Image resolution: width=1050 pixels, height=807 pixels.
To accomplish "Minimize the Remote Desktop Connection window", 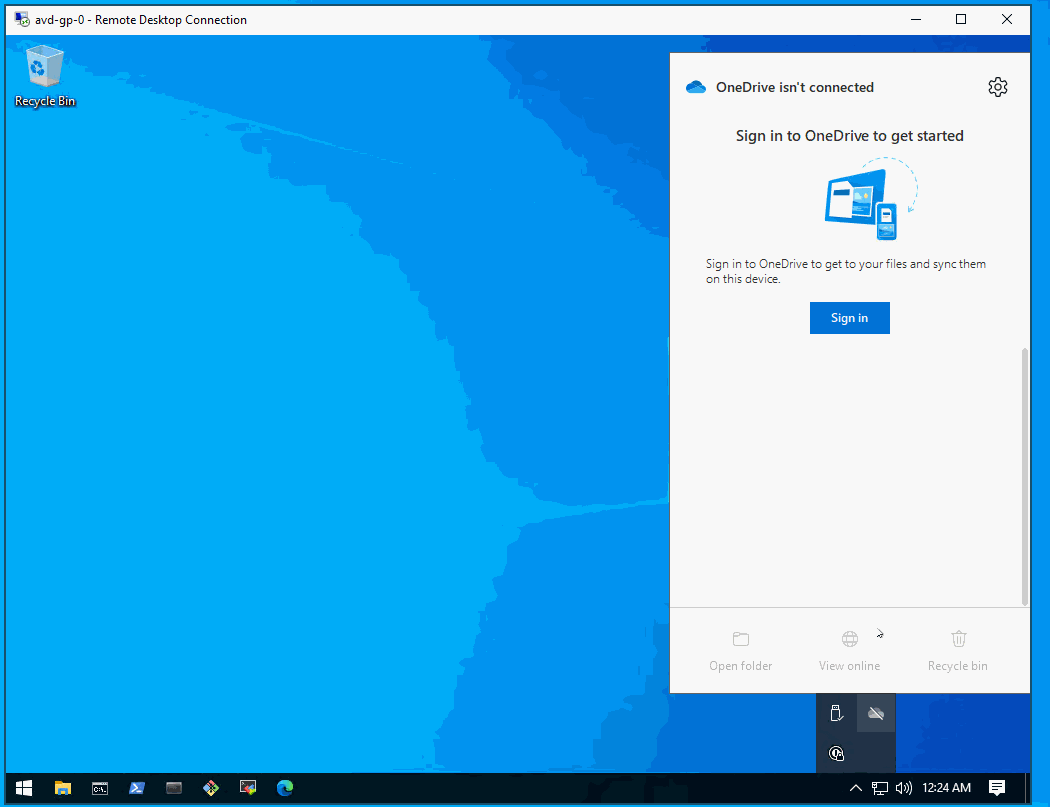I will pyautogui.click(x=916, y=19).
